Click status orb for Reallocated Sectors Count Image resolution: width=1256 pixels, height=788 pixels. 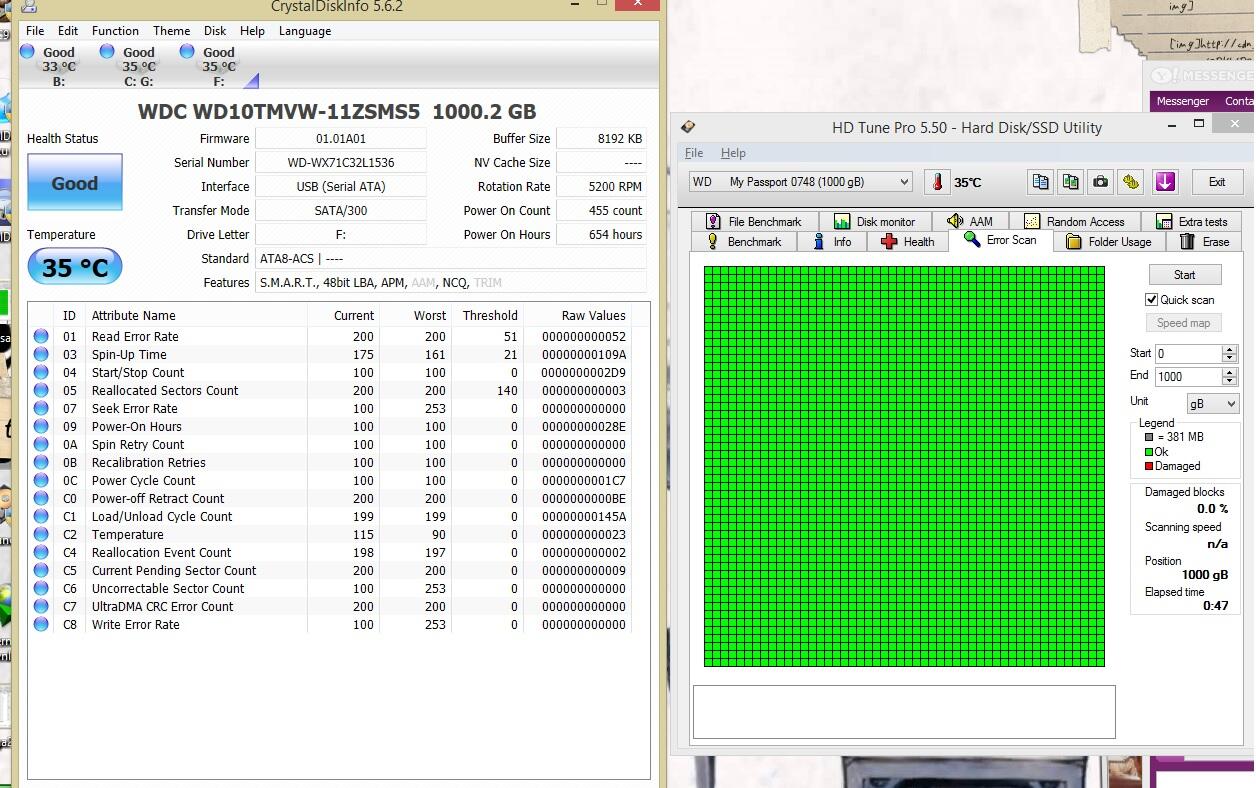(x=41, y=391)
